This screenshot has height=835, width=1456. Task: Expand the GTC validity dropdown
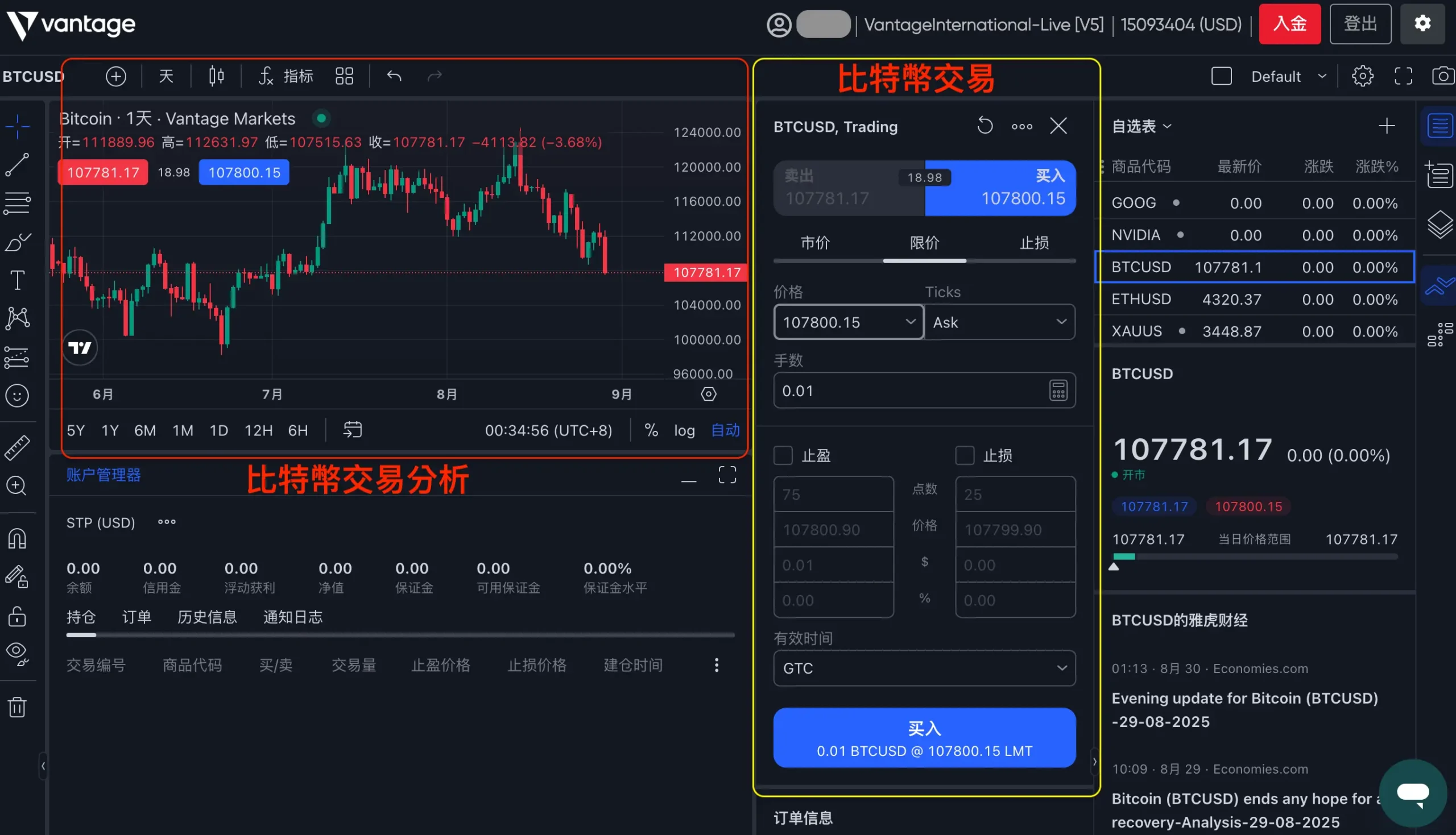coord(924,668)
